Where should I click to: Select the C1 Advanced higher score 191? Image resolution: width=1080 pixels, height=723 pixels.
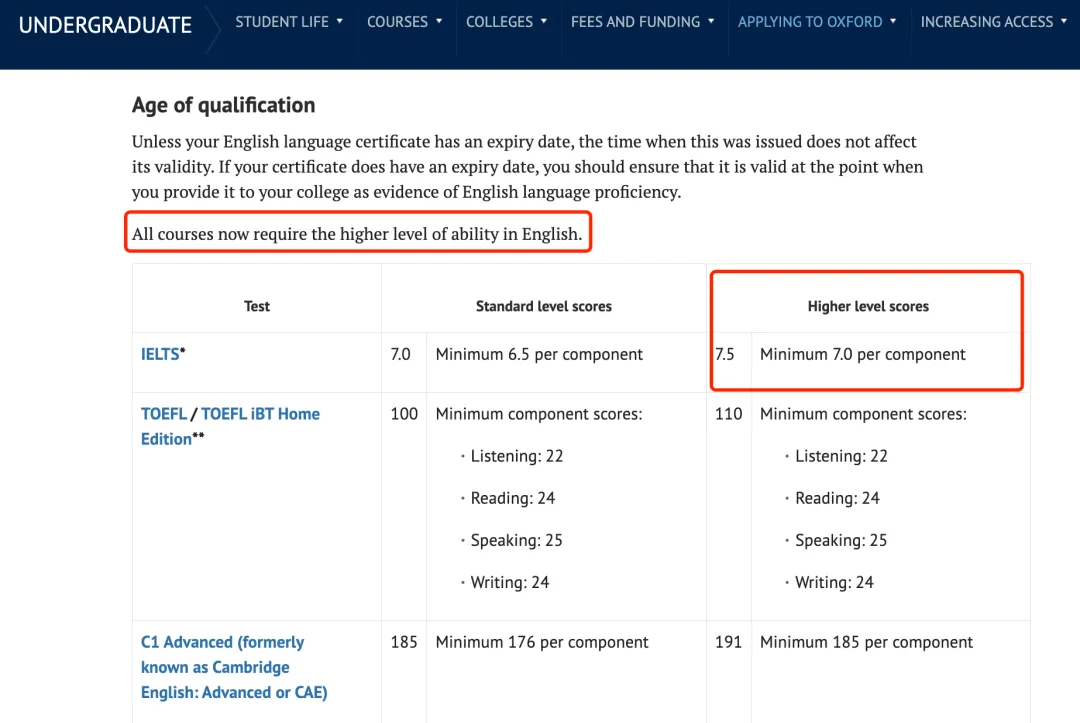[x=728, y=642]
